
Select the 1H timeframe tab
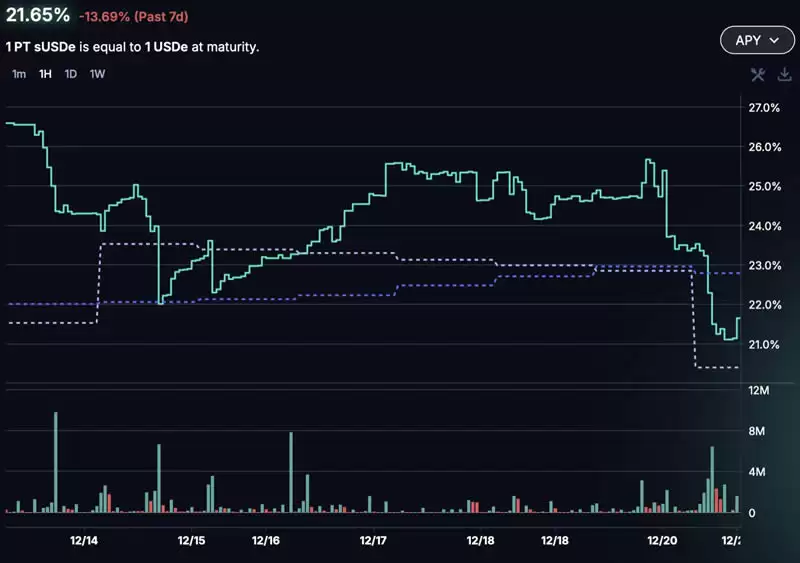point(45,74)
